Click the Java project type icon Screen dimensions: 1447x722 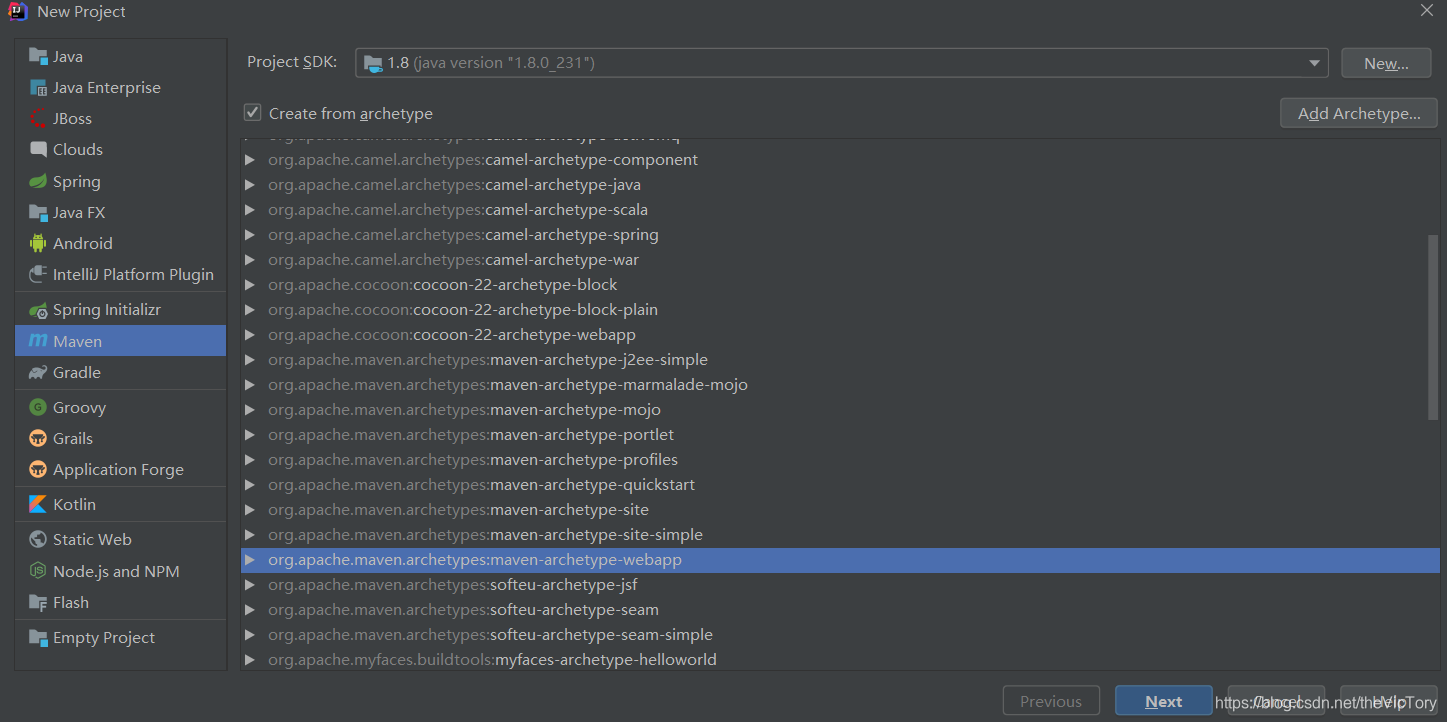point(38,56)
